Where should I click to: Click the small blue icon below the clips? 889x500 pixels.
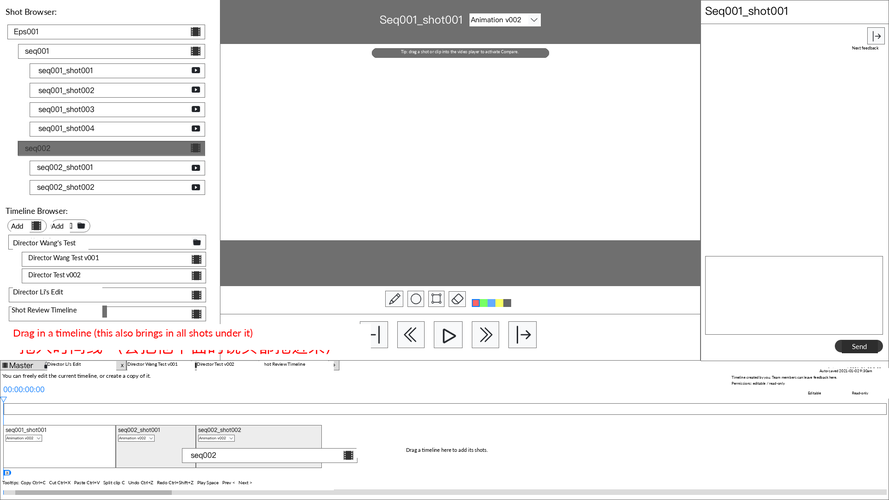(7, 473)
